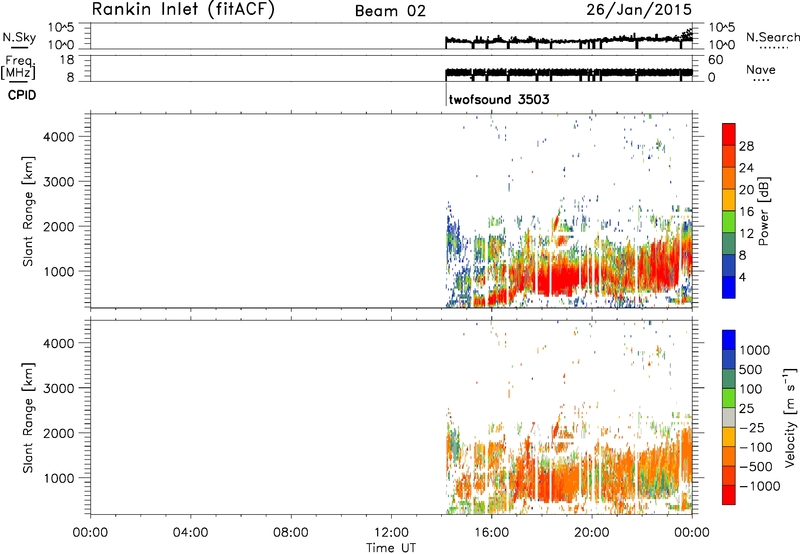Click the 'Rankin Inlet (fitACF)' title
The width and height of the screenshot is (800, 554).
[183, 9]
